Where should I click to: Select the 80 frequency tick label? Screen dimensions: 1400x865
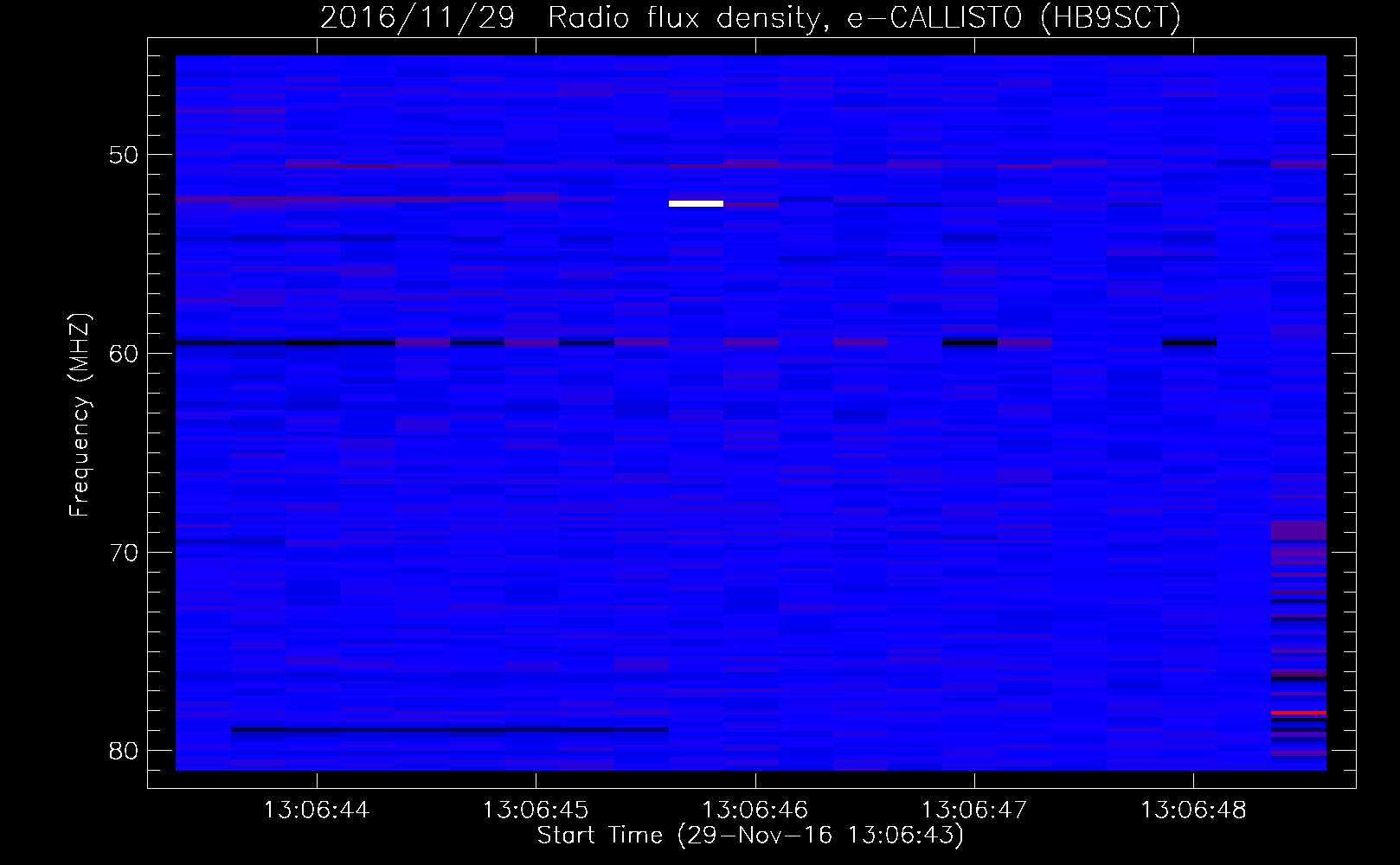(x=123, y=750)
